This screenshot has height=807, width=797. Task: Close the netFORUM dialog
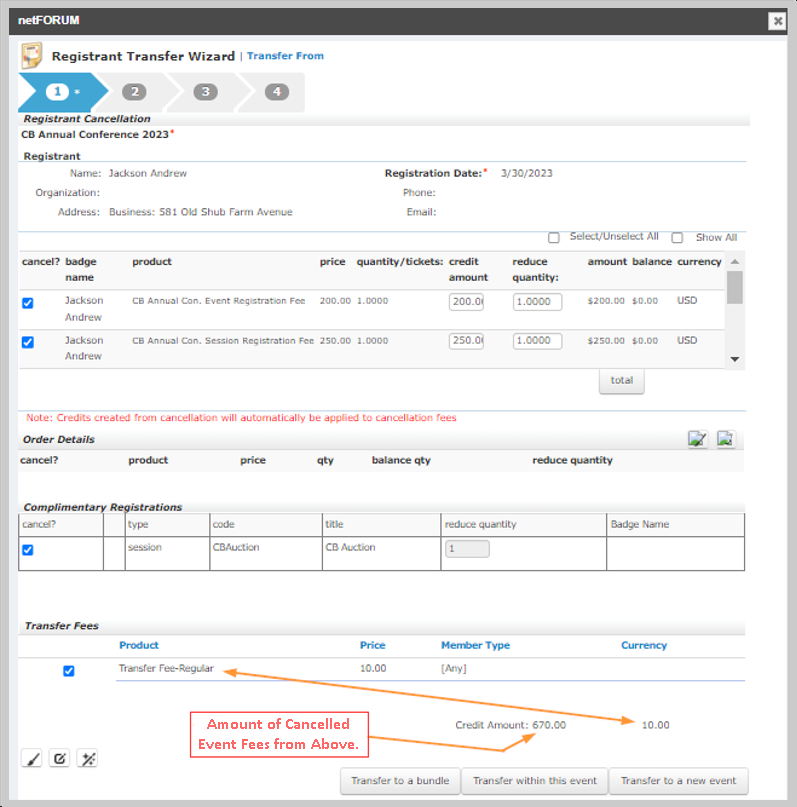pos(777,21)
